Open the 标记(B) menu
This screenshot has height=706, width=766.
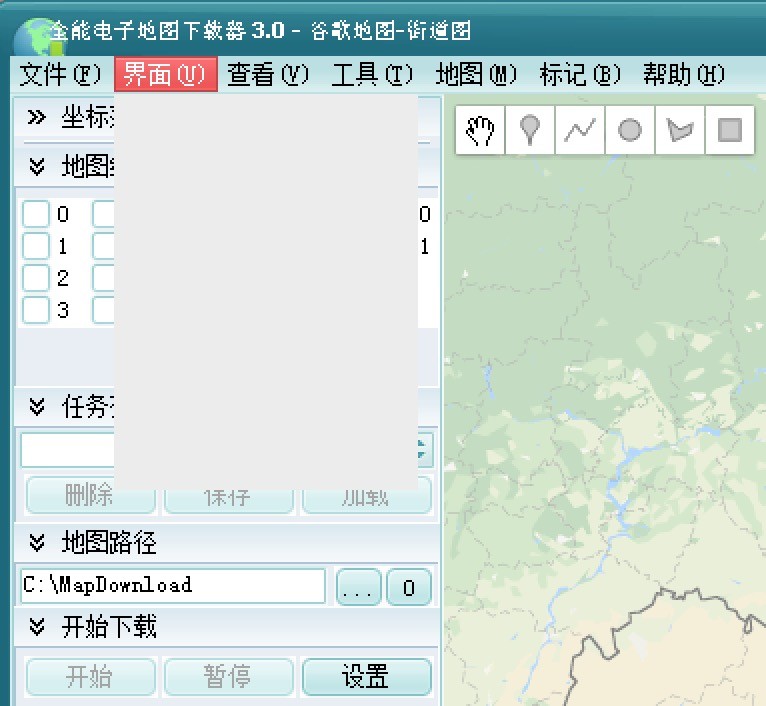click(x=580, y=74)
